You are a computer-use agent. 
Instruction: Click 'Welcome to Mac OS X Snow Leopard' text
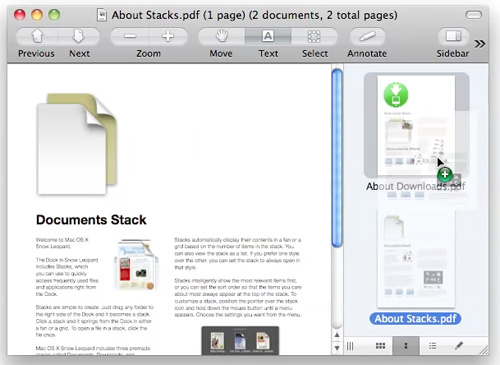click(62, 243)
